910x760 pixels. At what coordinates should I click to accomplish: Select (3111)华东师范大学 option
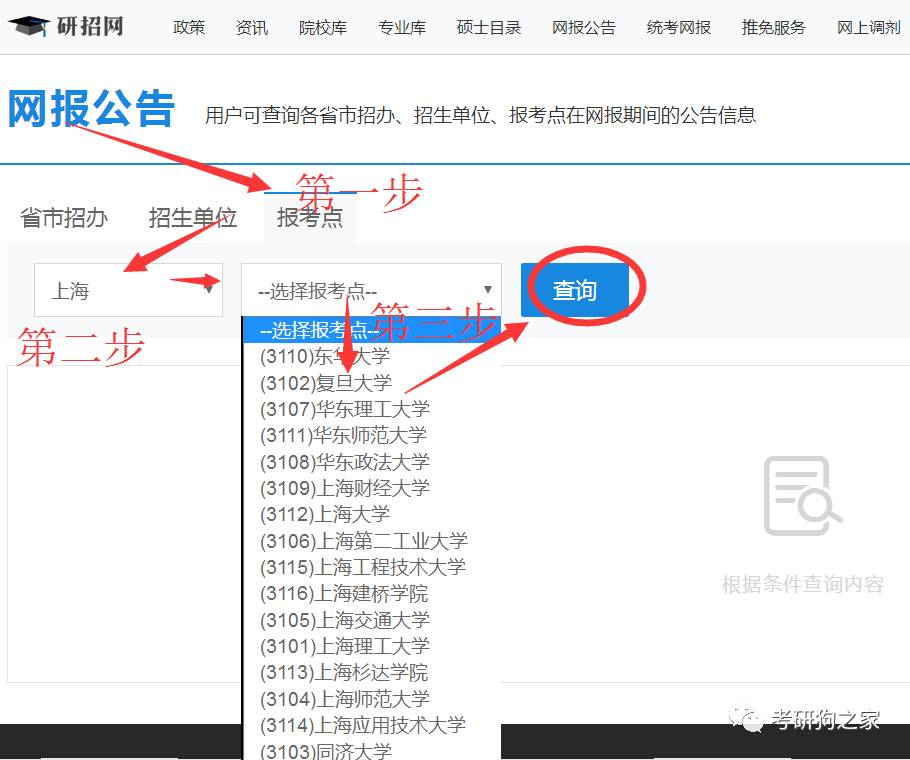click(x=371, y=435)
